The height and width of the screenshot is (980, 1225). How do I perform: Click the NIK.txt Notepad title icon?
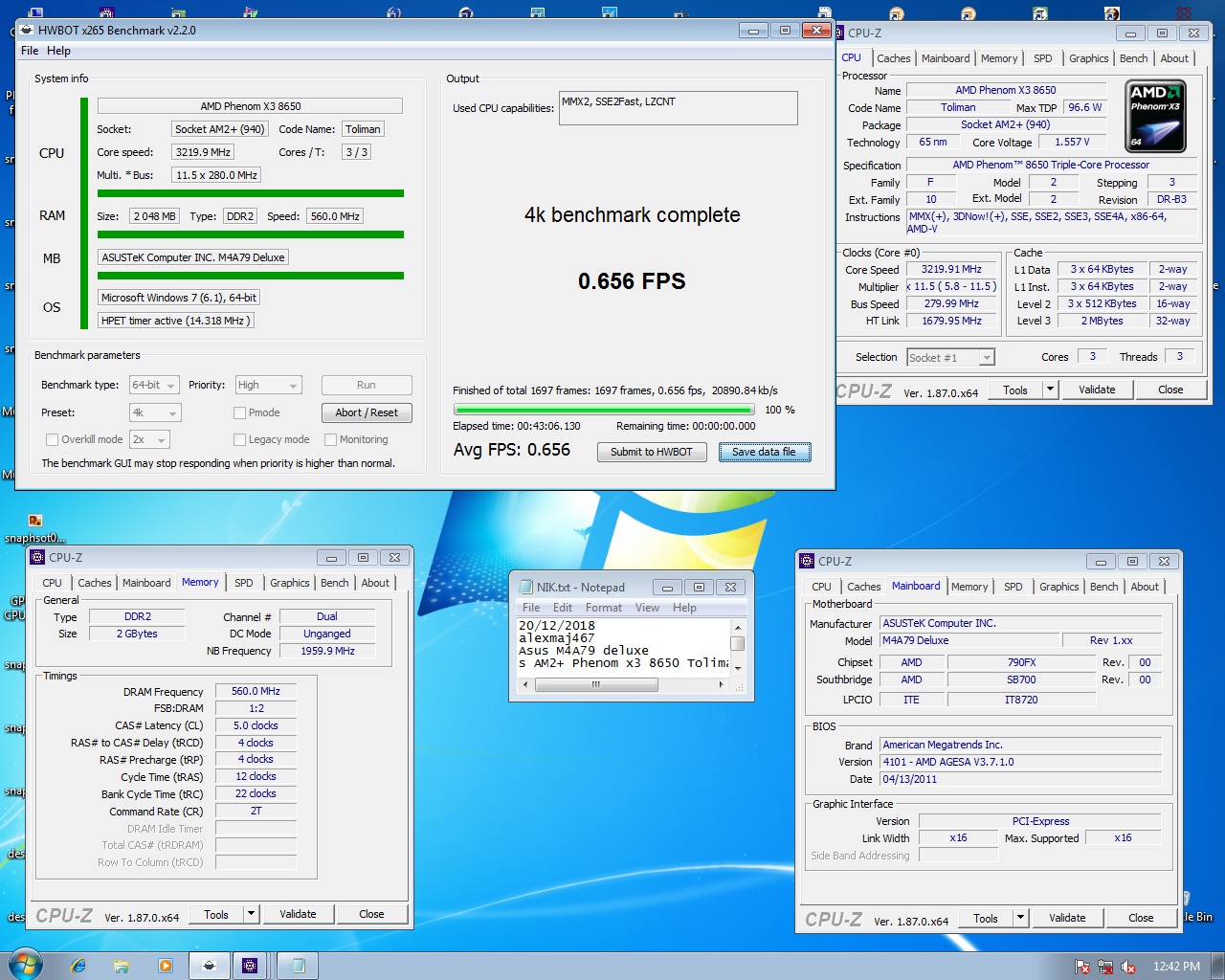point(525,587)
